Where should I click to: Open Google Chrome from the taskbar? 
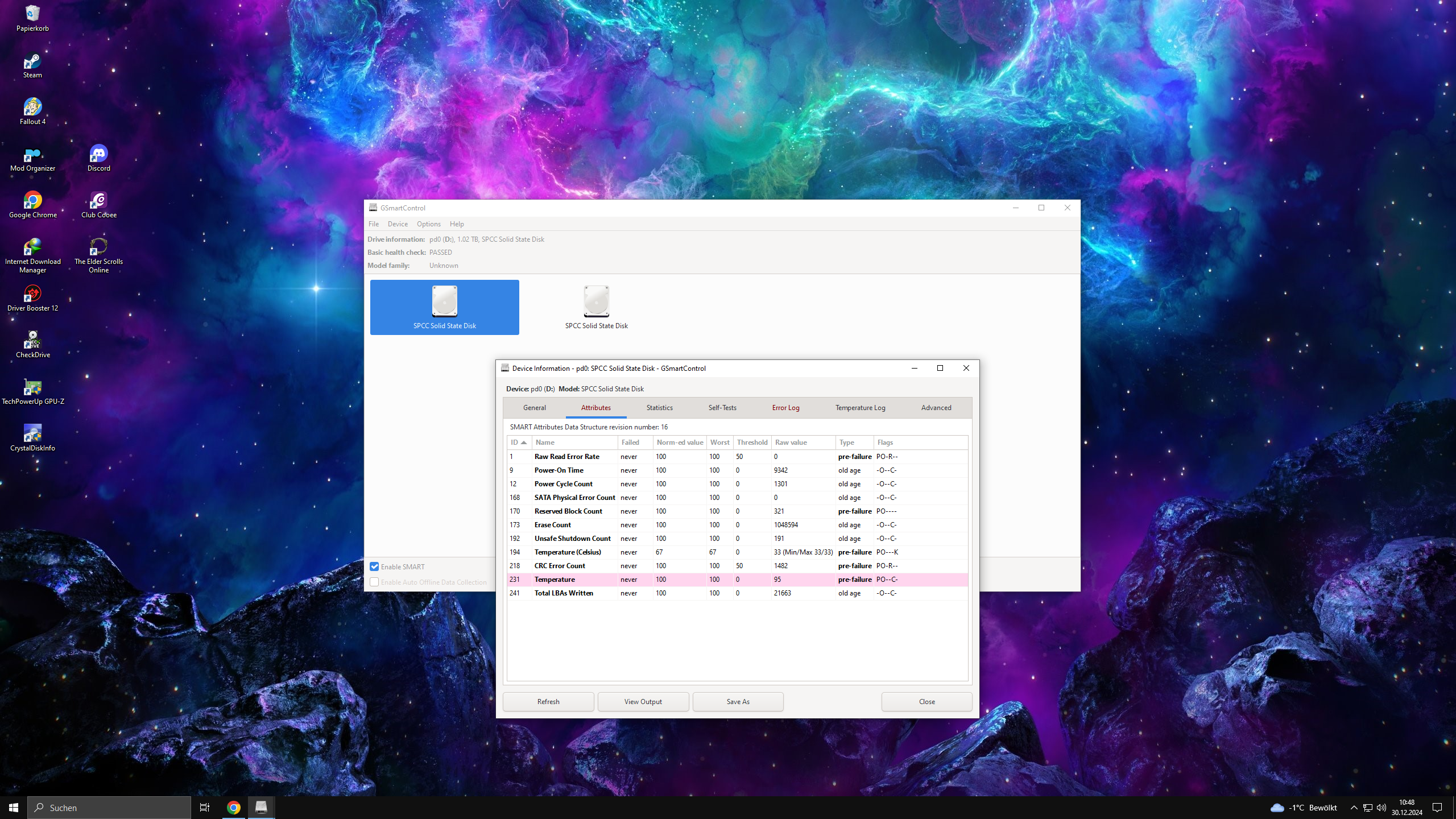(233, 807)
